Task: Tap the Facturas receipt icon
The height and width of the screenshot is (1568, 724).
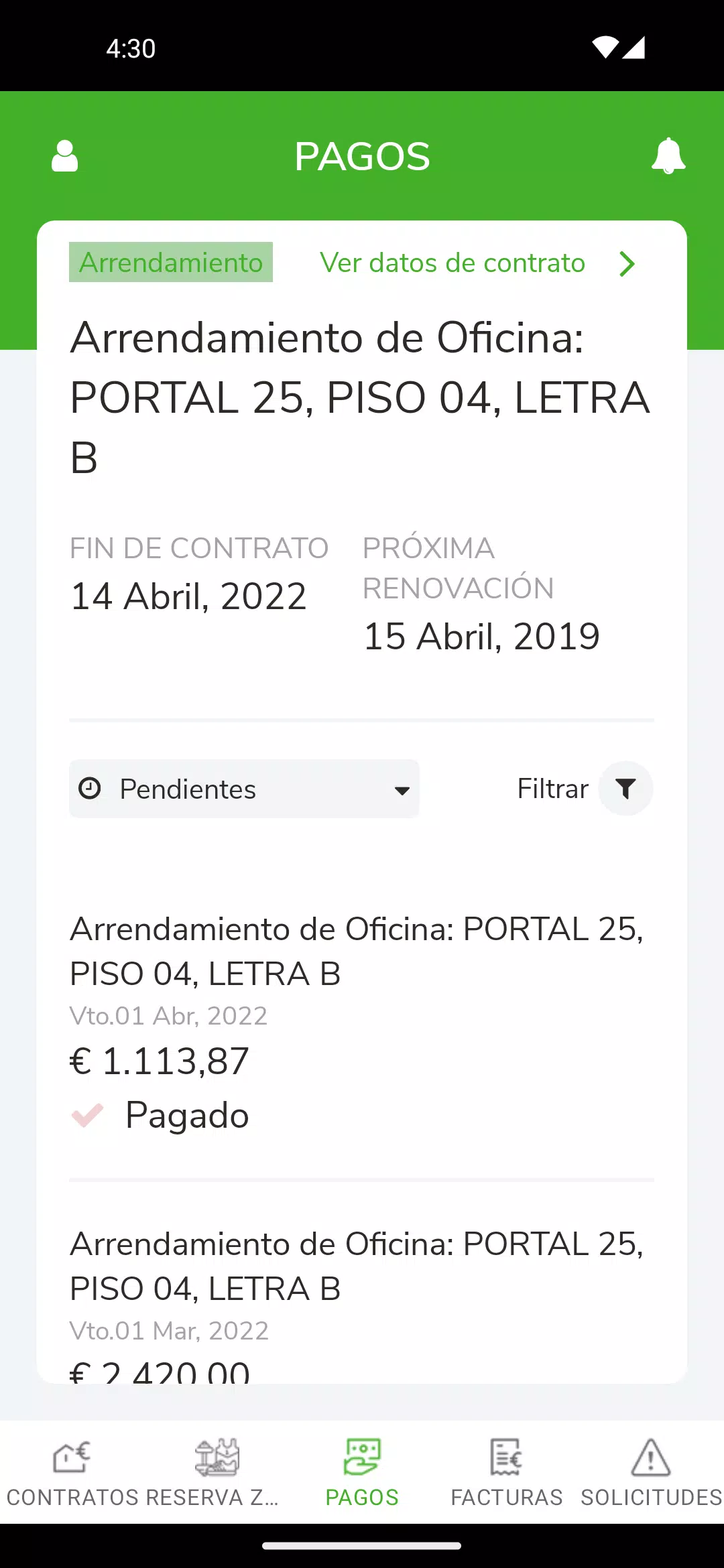Action: pyautogui.click(x=506, y=1457)
